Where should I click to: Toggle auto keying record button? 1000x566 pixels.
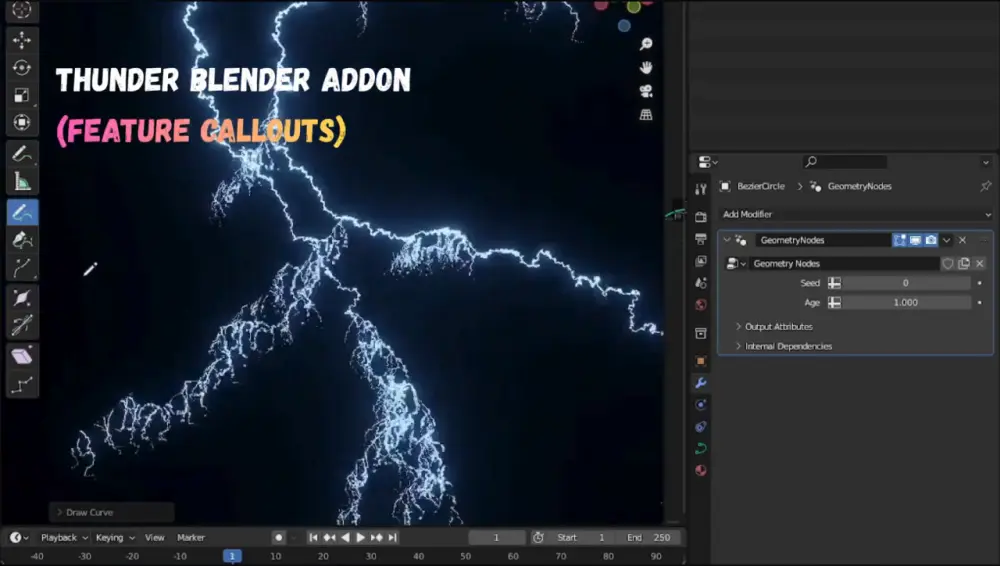[x=278, y=537]
